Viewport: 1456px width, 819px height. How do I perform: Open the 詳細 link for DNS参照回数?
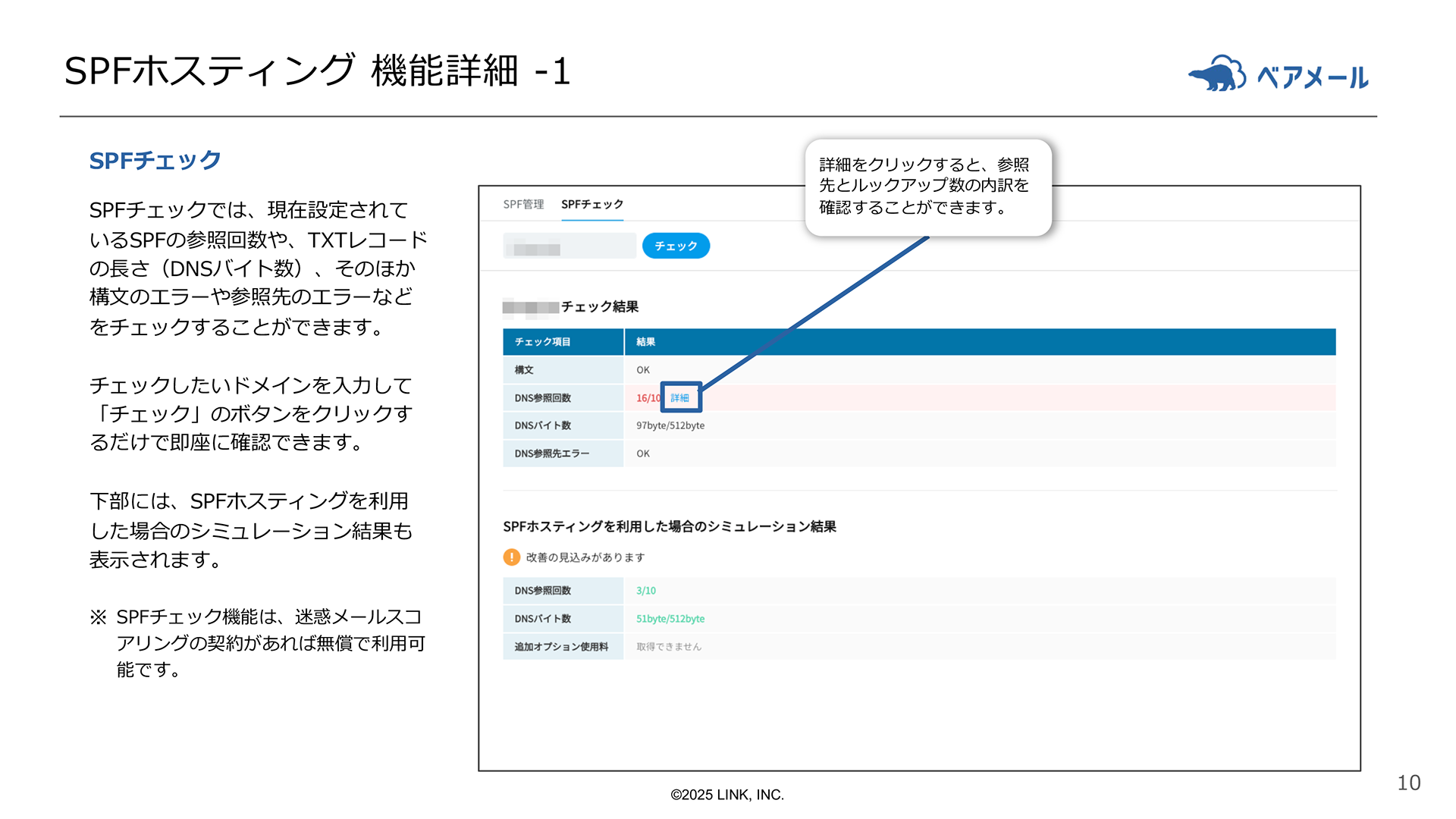(x=680, y=397)
